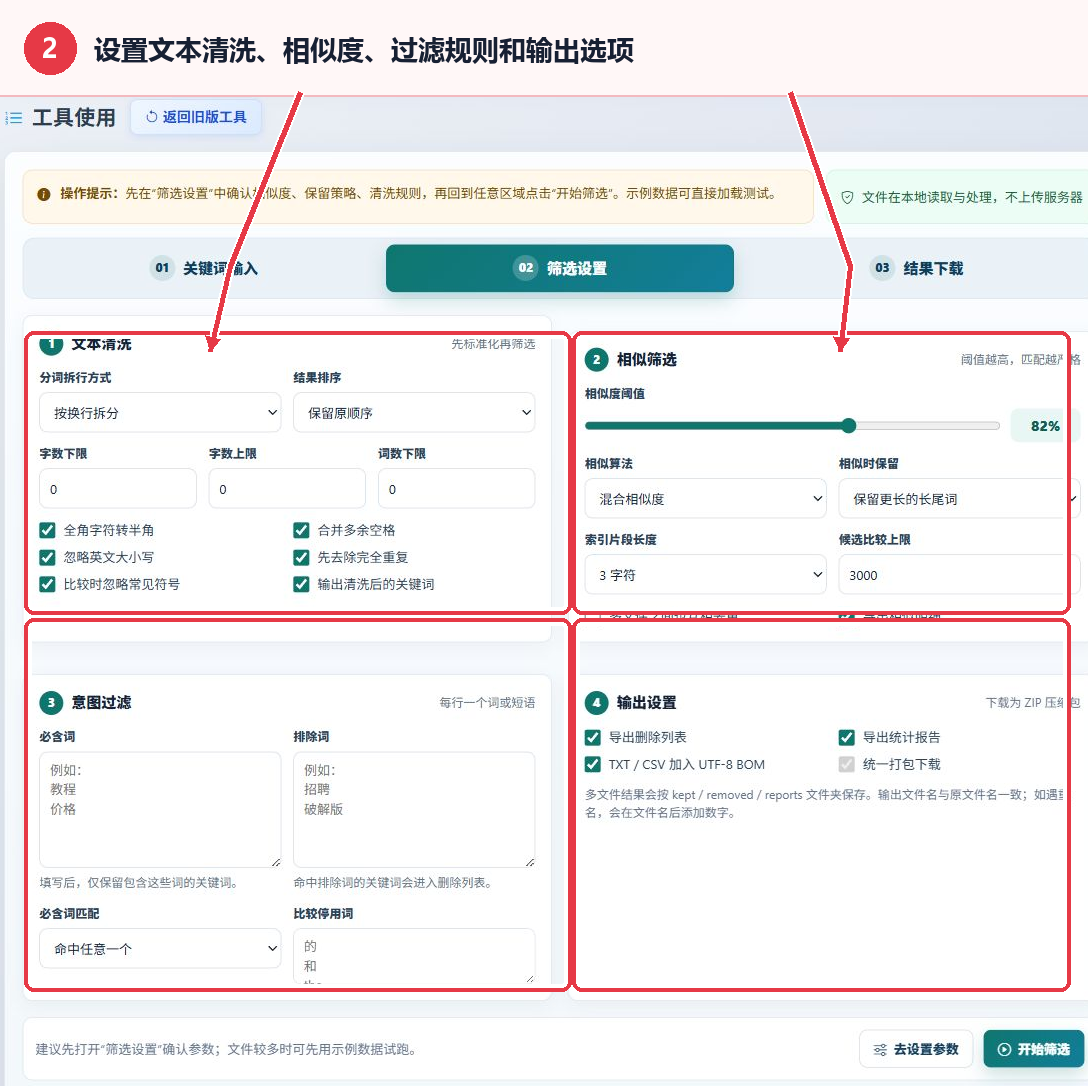
Task: Click the number 4 badge of 输出设置
Action: (x=597, y=702)
